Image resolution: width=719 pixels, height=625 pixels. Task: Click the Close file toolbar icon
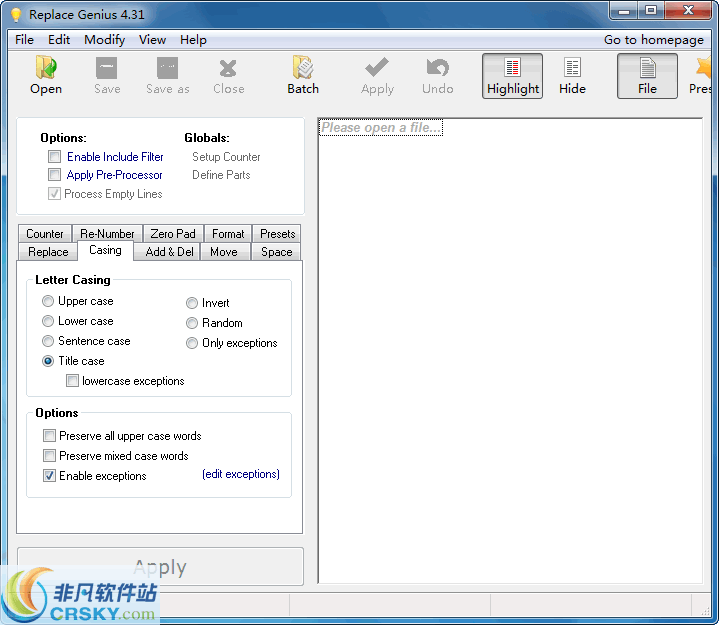pyautogui.click(x=228, y=76)
